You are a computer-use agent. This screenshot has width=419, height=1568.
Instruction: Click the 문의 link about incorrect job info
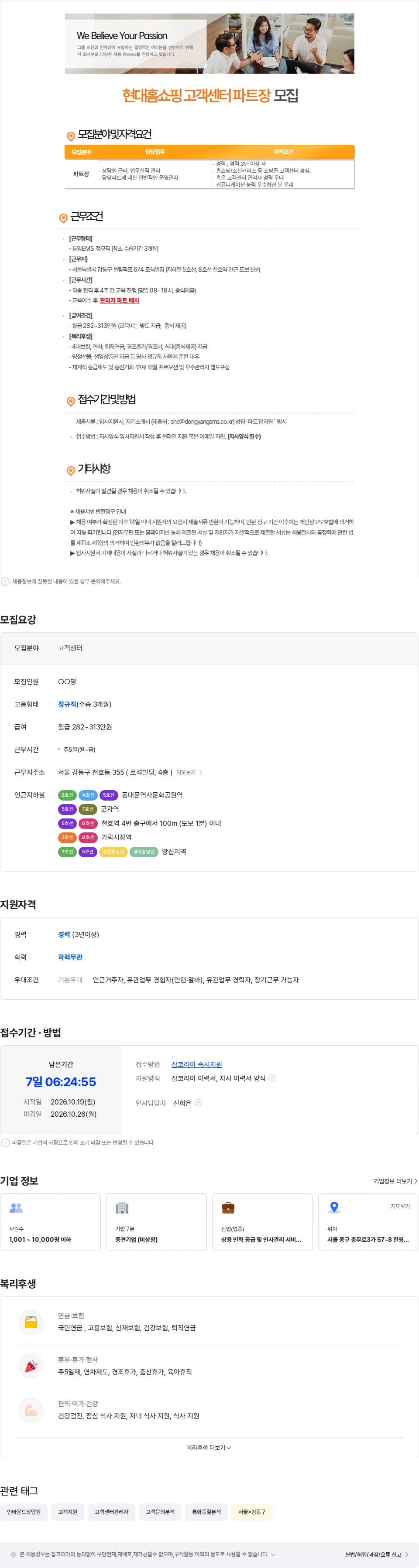pyautogui.click(x=95, y=581)
